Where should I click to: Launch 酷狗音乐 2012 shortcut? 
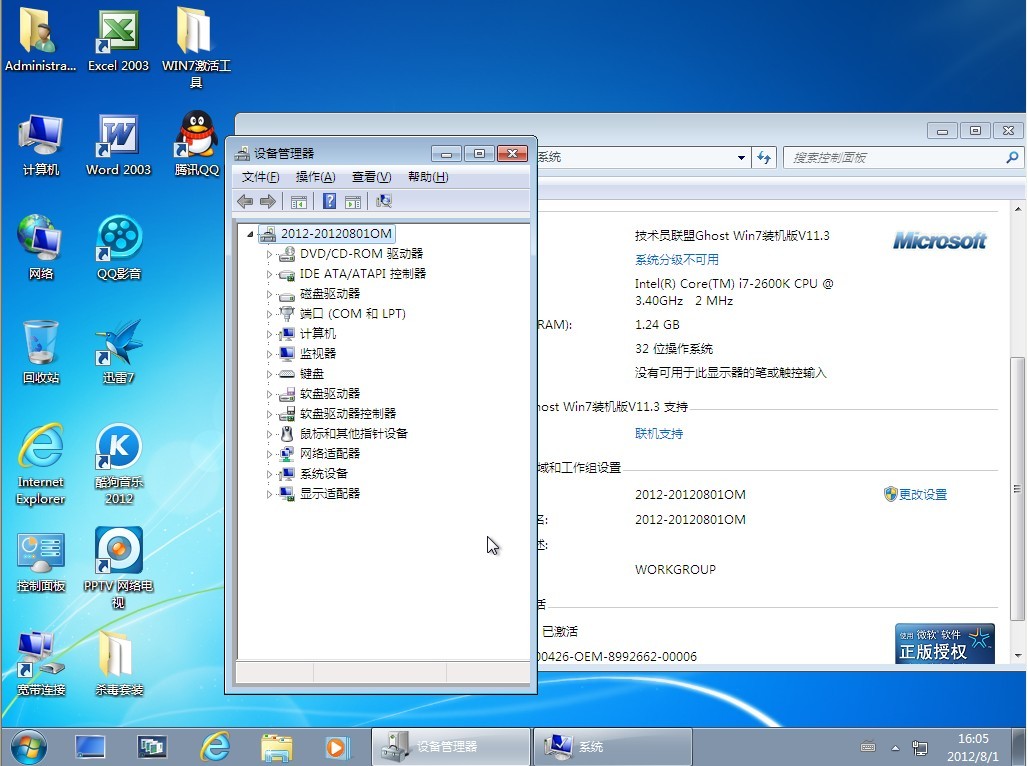click(x=119, y=464)
